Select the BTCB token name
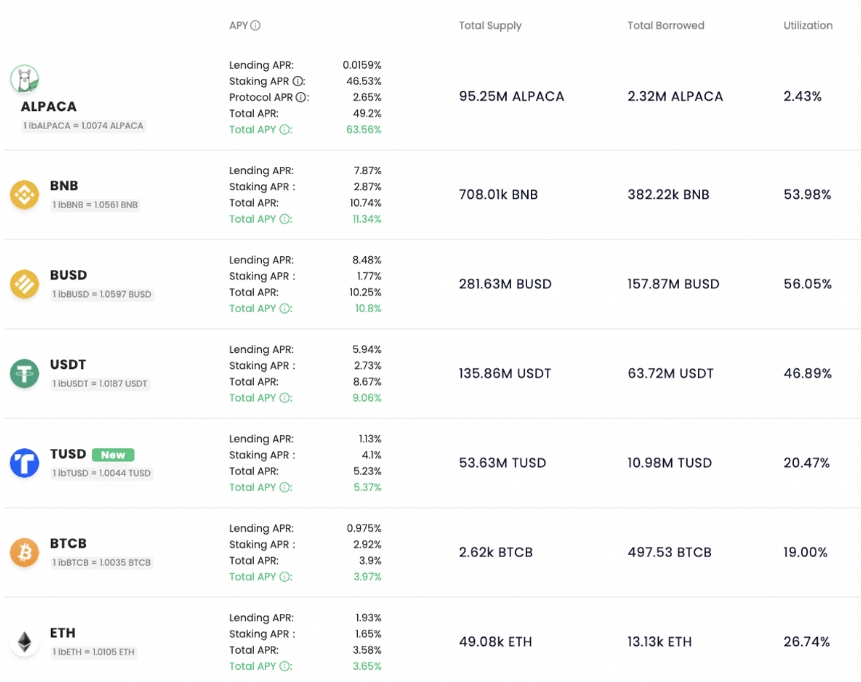This screenshot has height=682, width=861. [x=68, y=544]
